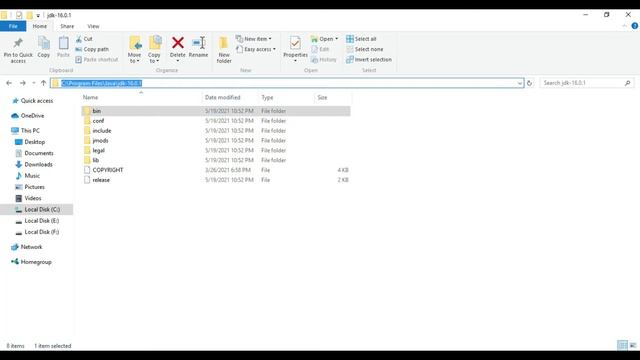Click the Open dropdown in ribbon
640x360 pixels.
tap(324, 39)
